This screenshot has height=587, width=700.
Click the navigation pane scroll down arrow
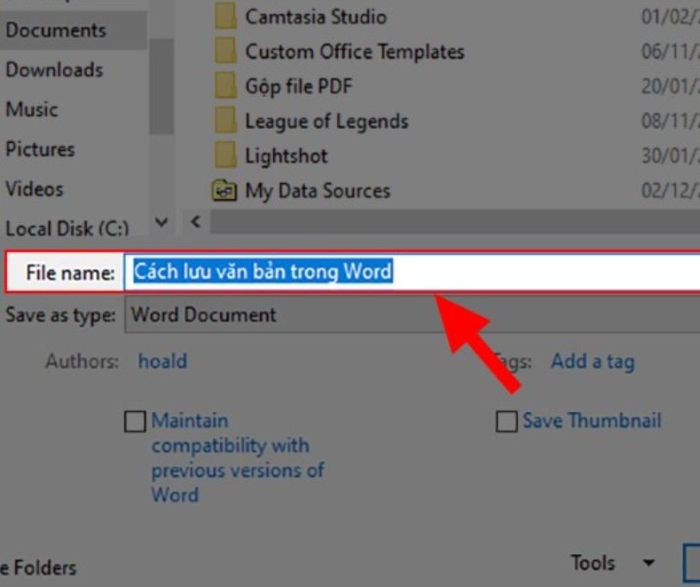[161, 222]
